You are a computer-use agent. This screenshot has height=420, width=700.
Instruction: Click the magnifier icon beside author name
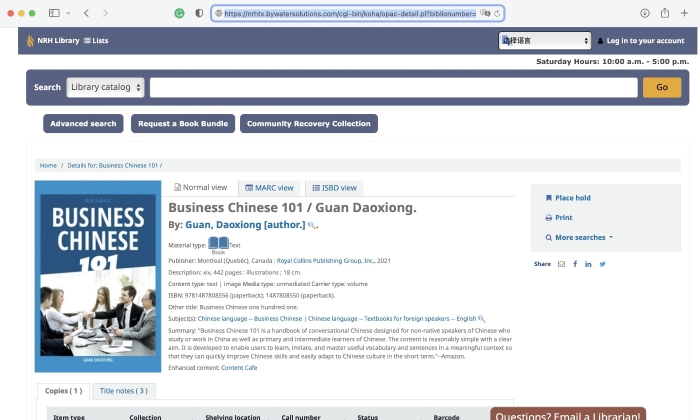click(x=313, y=226)
